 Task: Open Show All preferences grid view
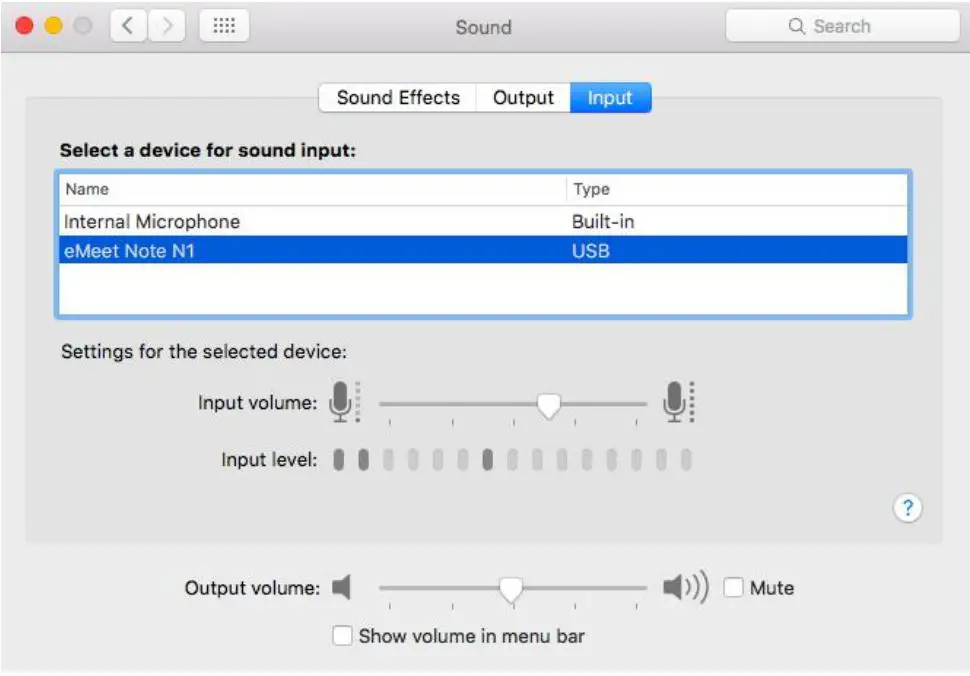pos(225,26)
